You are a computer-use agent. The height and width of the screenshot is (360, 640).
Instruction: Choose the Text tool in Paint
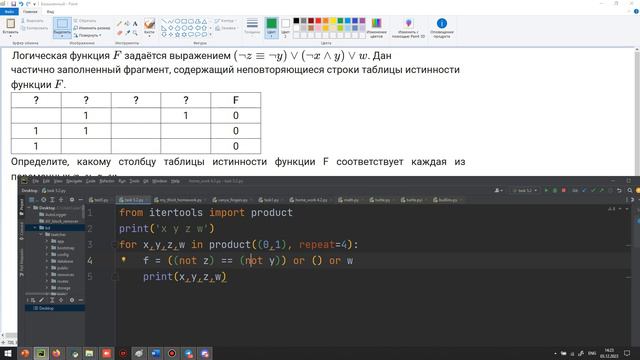pyautogui.click(x=135, y=24)
